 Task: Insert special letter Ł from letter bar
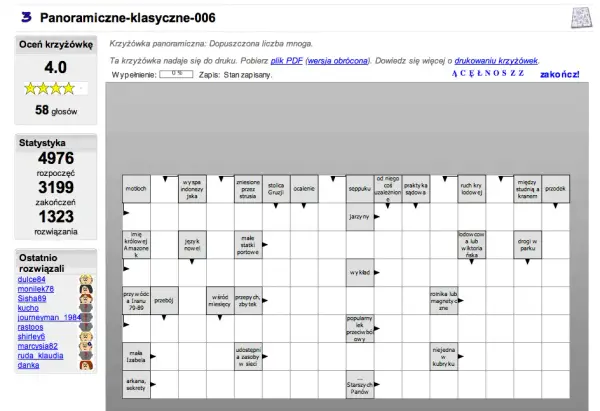click(480, 73)
